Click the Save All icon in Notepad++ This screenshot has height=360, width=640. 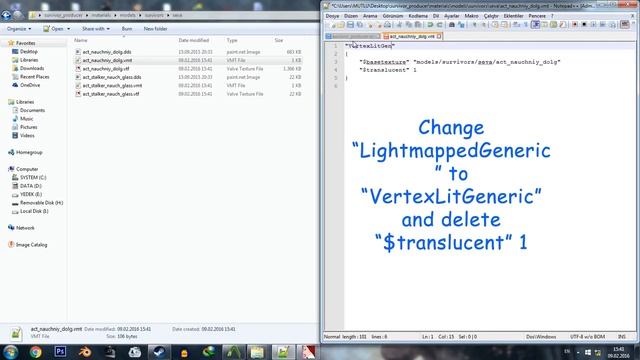(x=360, y=25)
